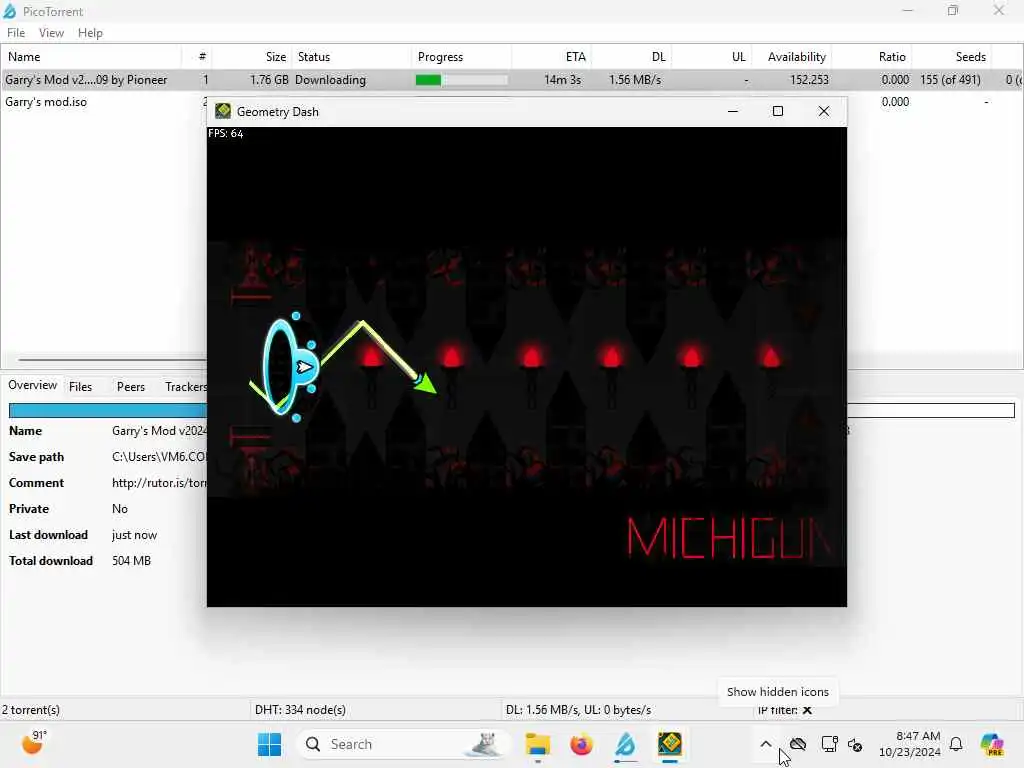
Task: Click the Last download 'just now' value
Action: [135, 535]
